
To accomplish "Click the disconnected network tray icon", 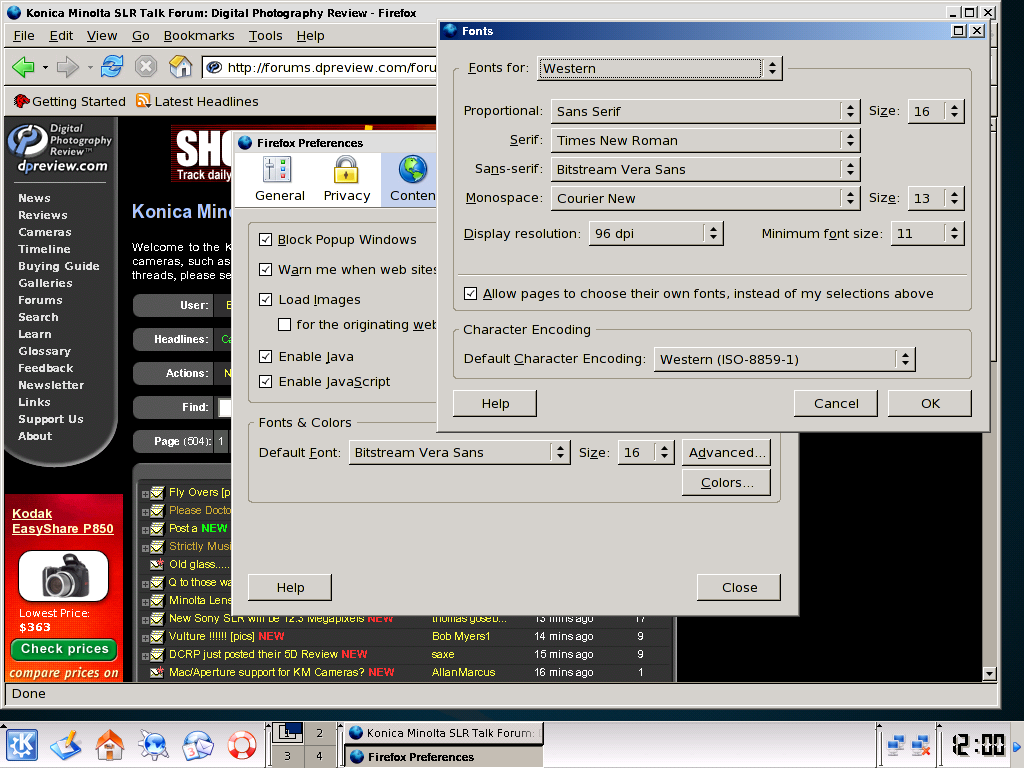I will click(x=920, y=745).
